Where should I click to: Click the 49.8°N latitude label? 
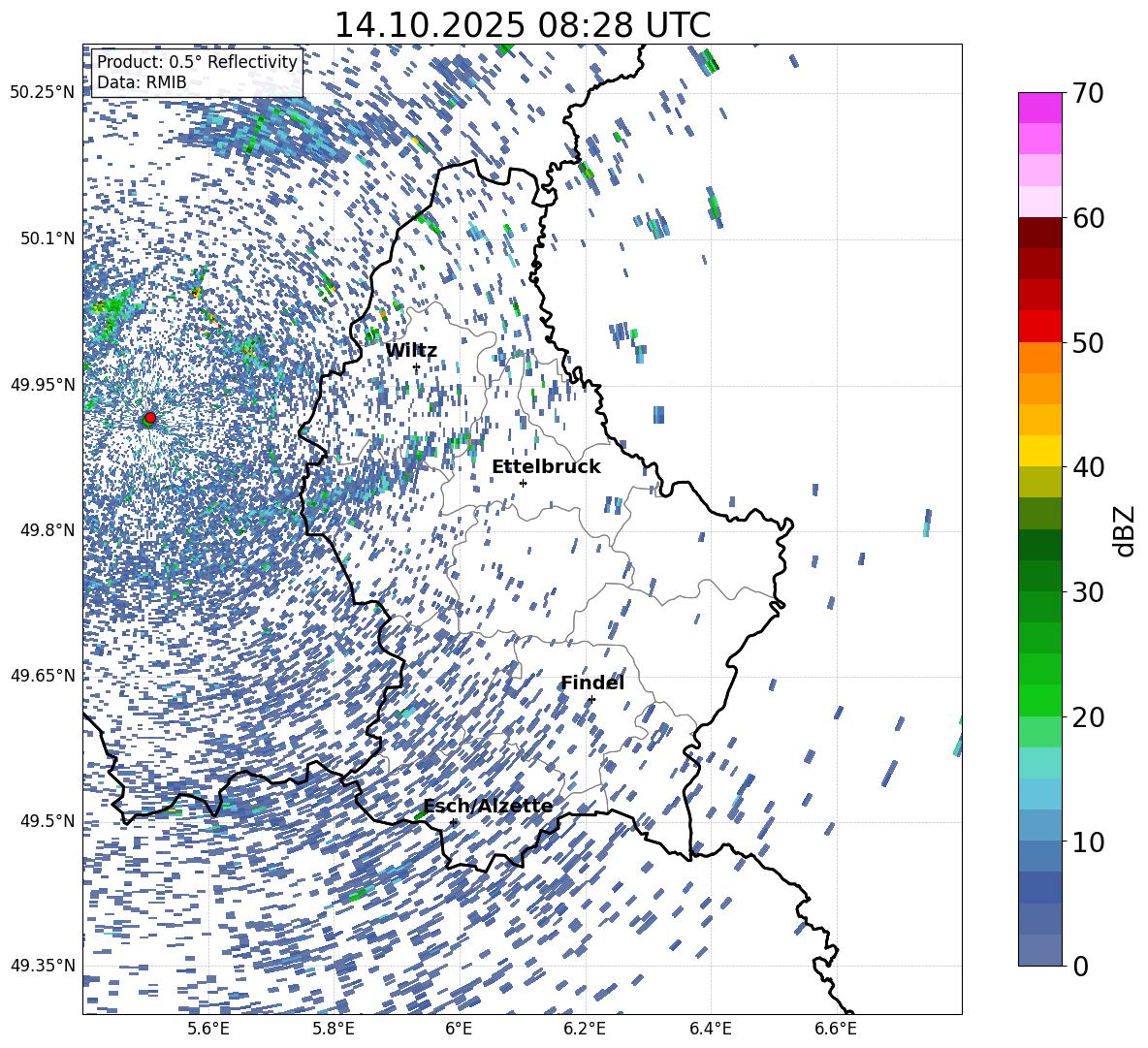[x=48, y=530]
